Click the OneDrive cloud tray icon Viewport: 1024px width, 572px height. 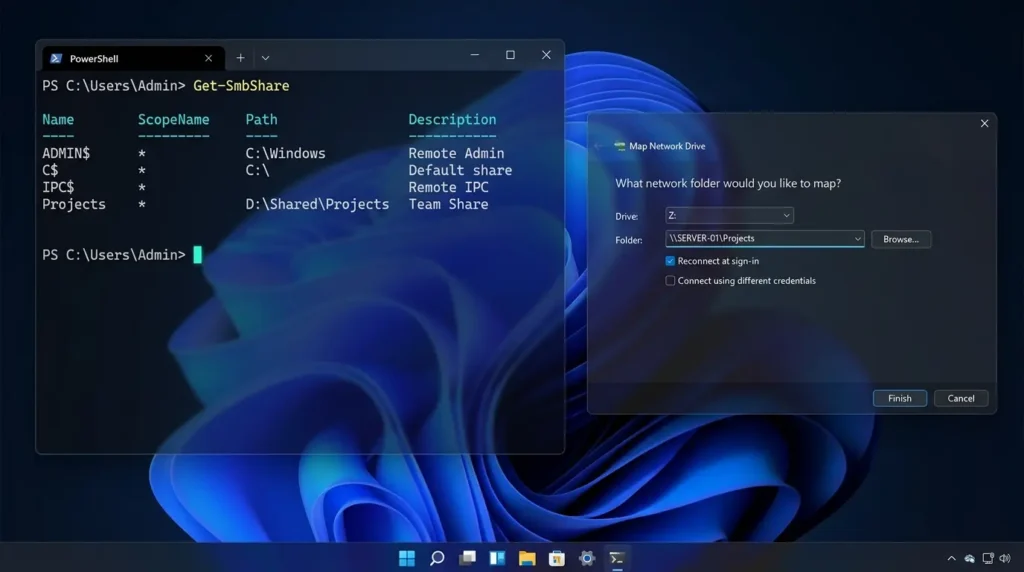(x=970, y=558)
